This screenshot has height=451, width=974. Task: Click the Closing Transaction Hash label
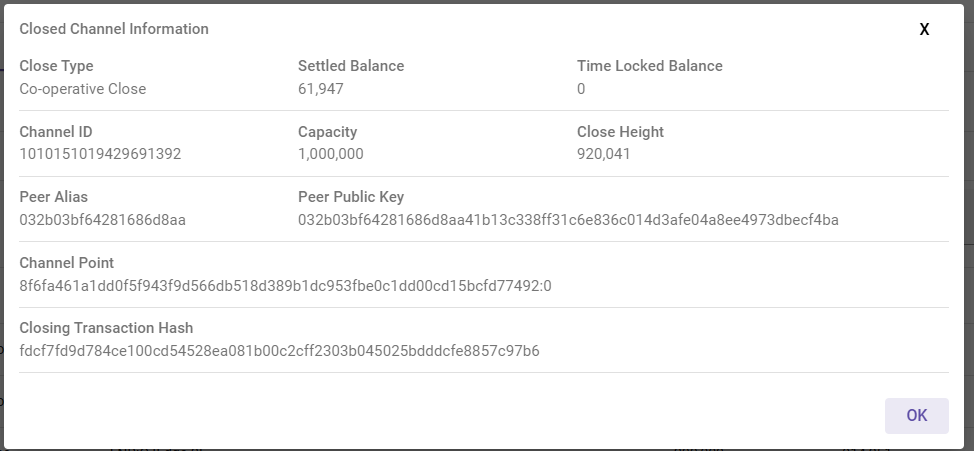coord(106,328)
